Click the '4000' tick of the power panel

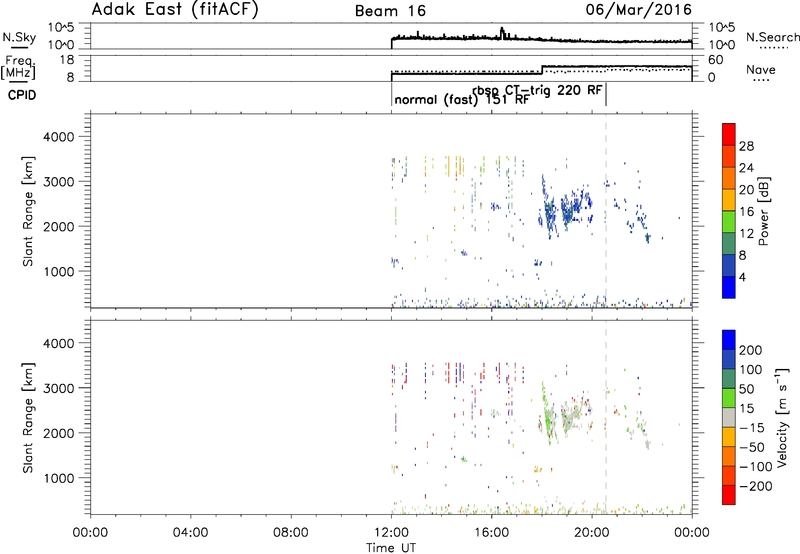pyautogui.click(x=59, y=137)
